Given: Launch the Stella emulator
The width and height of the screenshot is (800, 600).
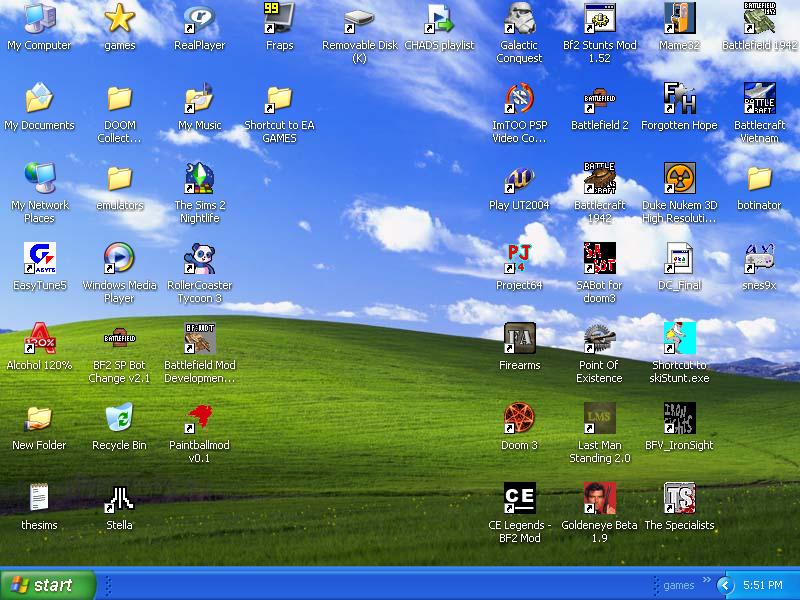Looking at the screenshot, I should click(x=119, y=497).
